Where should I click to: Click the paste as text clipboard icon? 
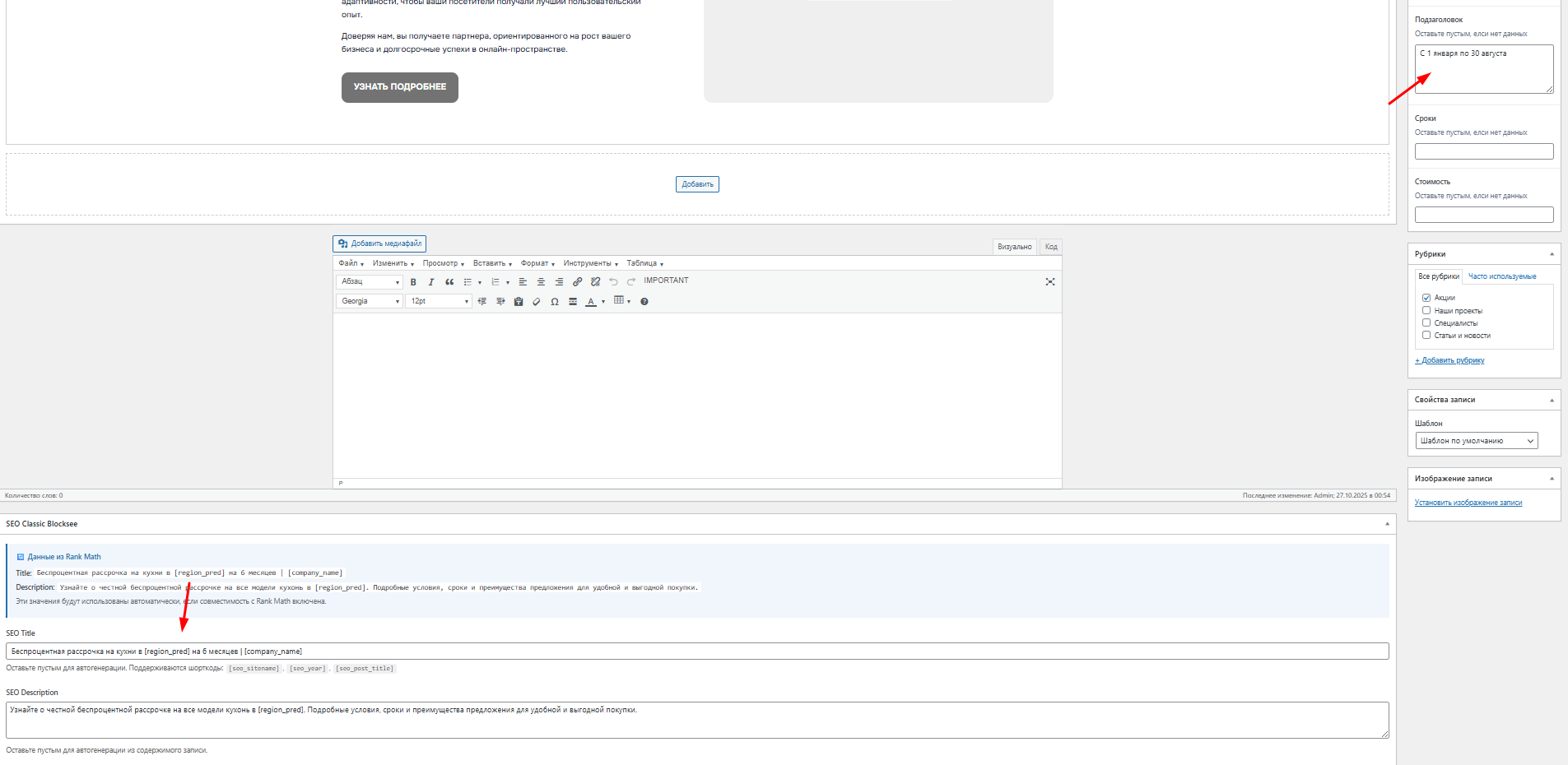coord(519,302)
